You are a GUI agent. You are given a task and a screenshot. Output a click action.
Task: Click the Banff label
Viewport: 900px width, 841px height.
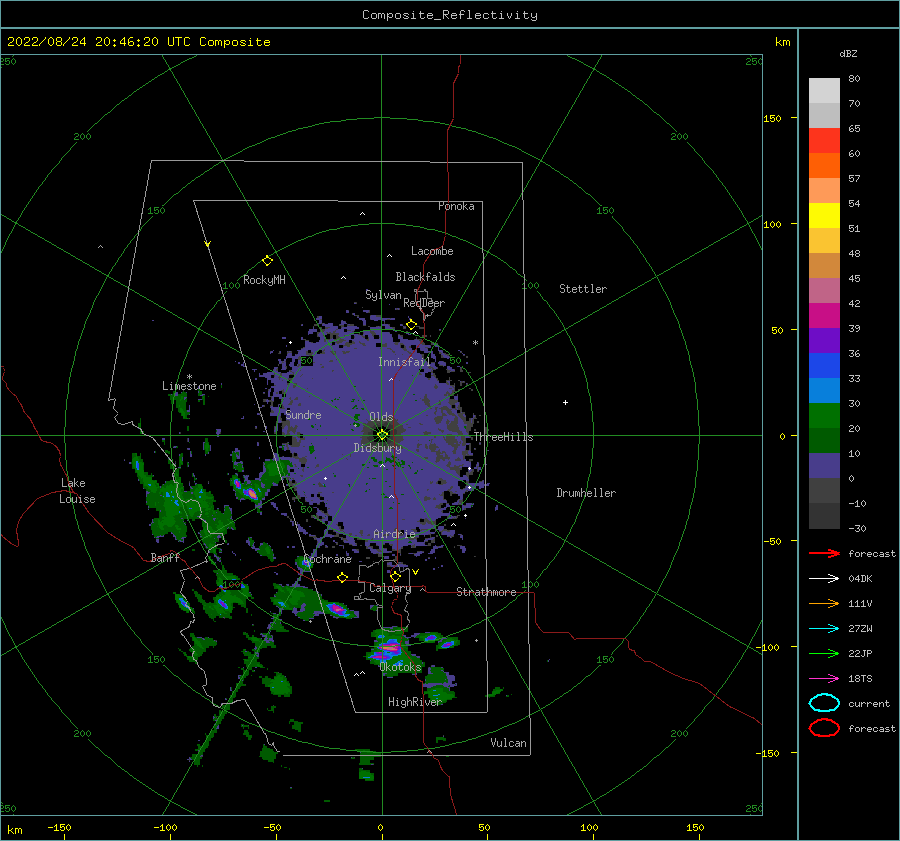tap(165, 557)
